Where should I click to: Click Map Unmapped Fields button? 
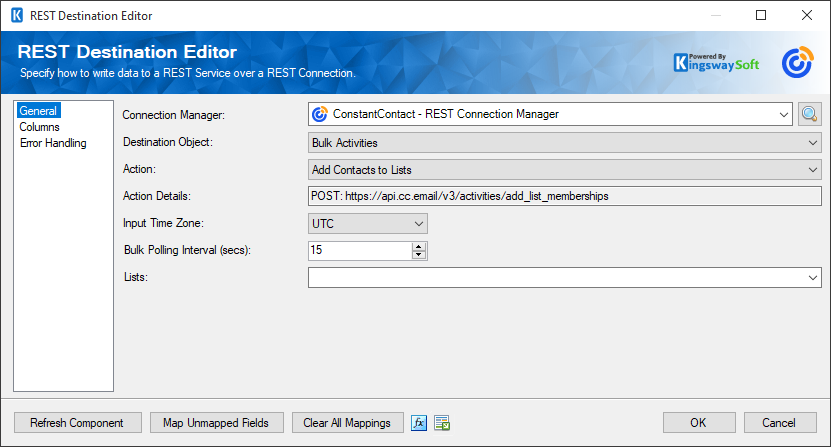click(x=216, y=423)
